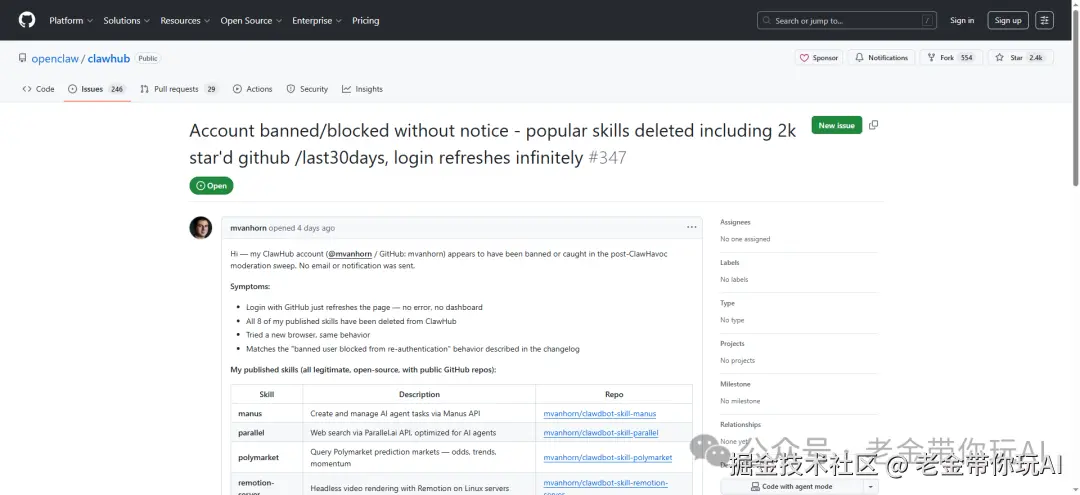Click the Labels sidebar heading
Screen dimensions: 1080x495
[x=729, y=263]
